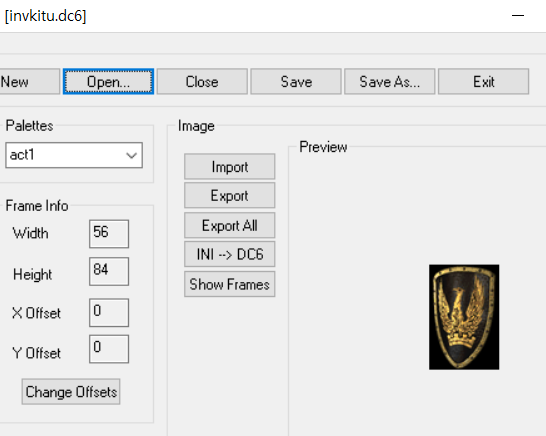The height and width of the screenshot is (436, 546).
Task: Export the current frame
Action: [x=229, y=195]
